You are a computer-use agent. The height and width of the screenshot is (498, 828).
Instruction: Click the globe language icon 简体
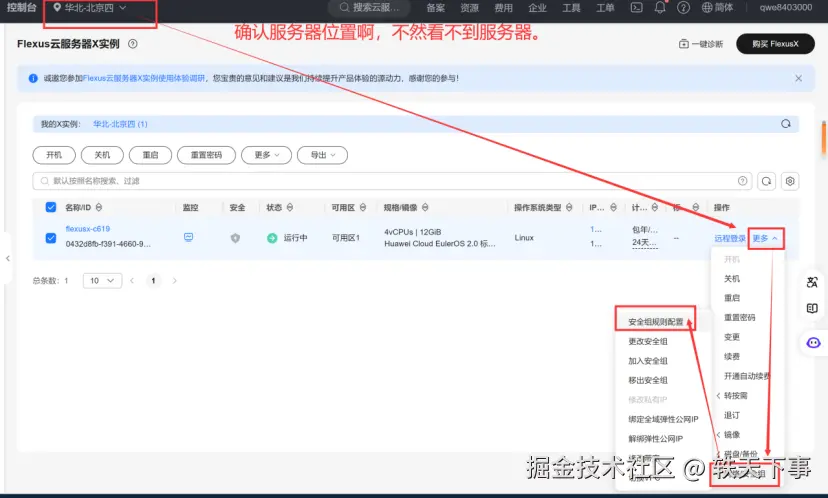[717, 7]
